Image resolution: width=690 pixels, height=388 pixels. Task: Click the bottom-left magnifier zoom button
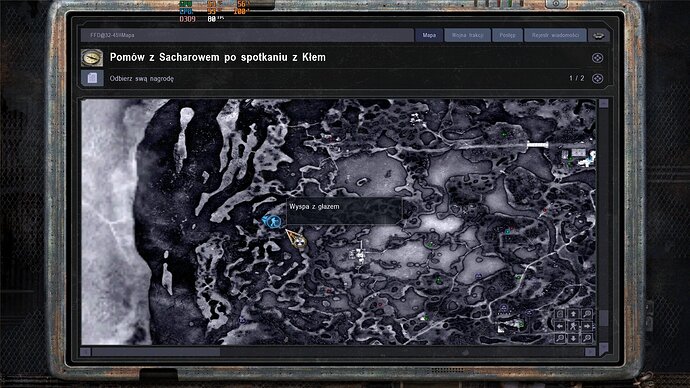560,338
